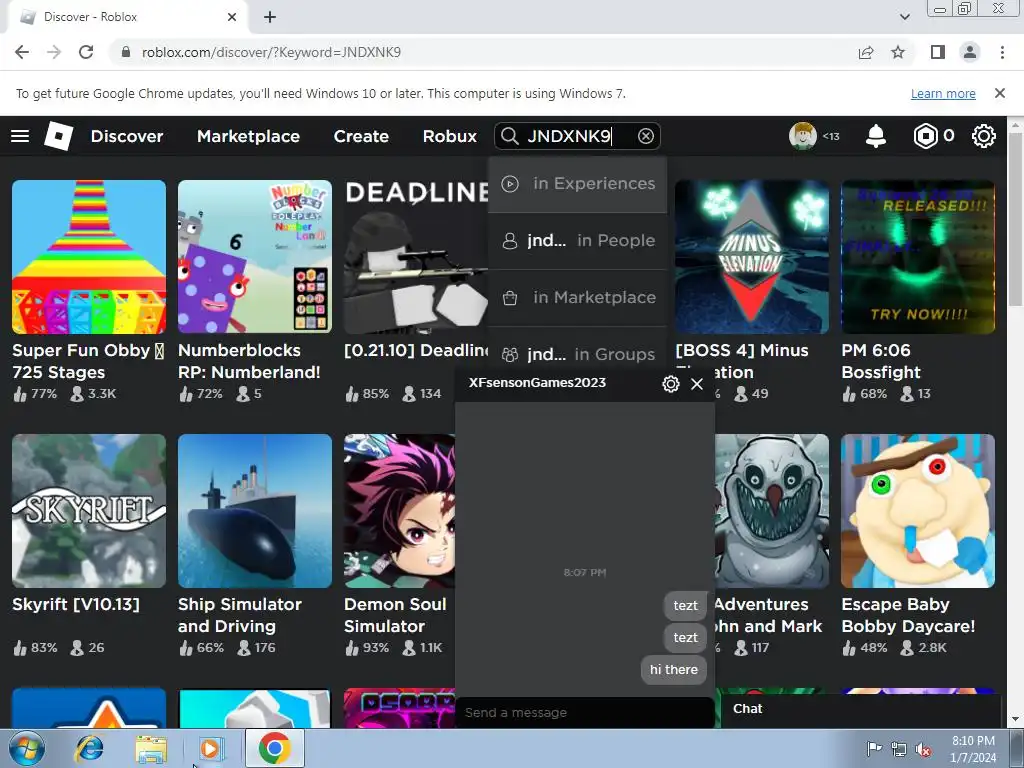Open the notifications bell
Screen dimensions: 1024x768
pyautogui.click(x=876, y=136)
